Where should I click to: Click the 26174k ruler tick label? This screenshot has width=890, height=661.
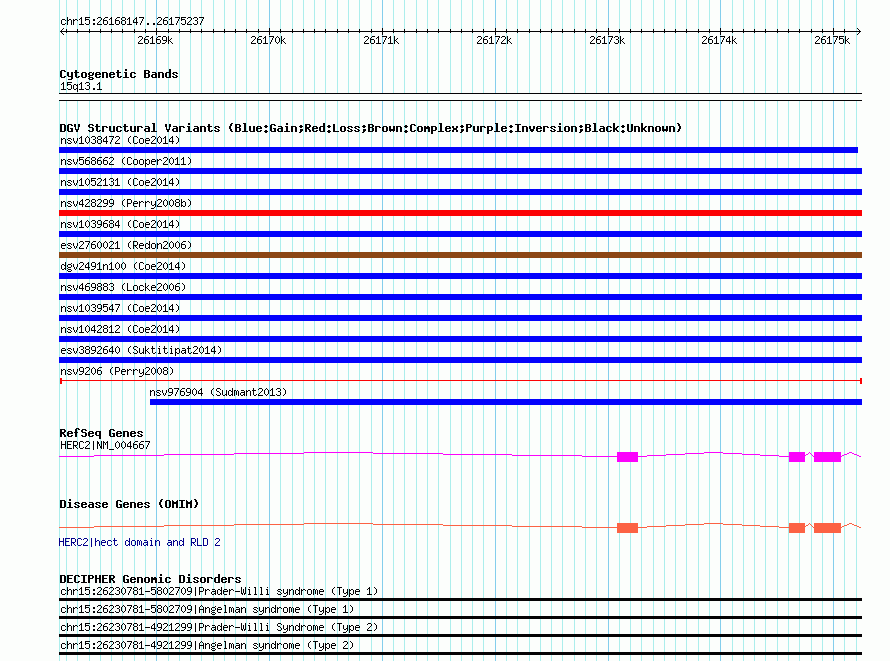tap(719, 40)
